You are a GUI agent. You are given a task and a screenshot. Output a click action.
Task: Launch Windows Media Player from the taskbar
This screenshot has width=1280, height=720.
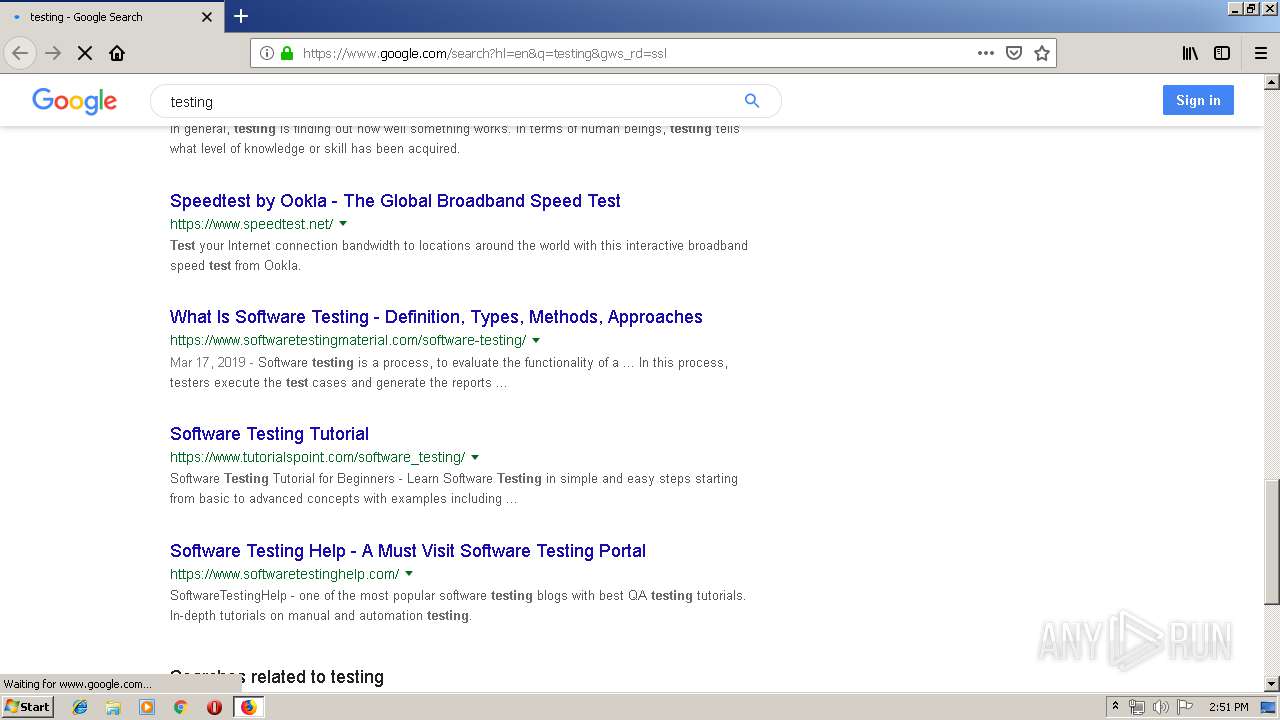147,707
